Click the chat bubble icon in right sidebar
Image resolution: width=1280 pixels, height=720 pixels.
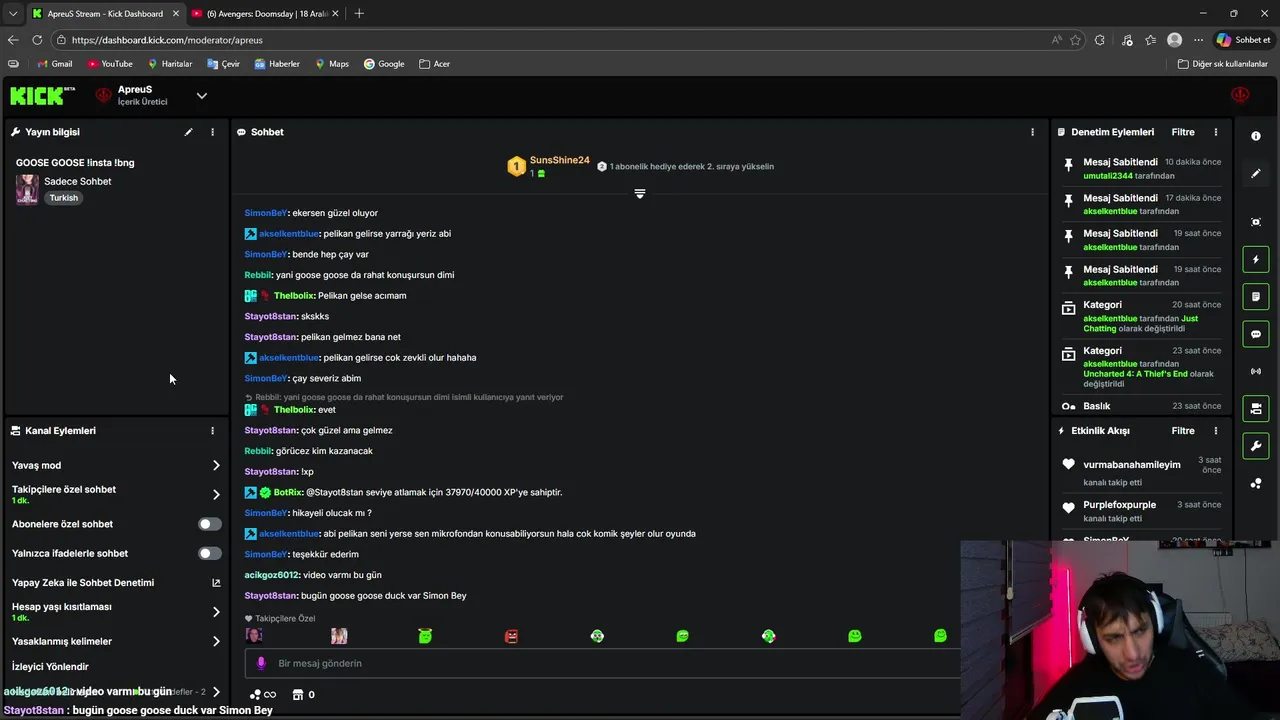tap(1256, 334)
